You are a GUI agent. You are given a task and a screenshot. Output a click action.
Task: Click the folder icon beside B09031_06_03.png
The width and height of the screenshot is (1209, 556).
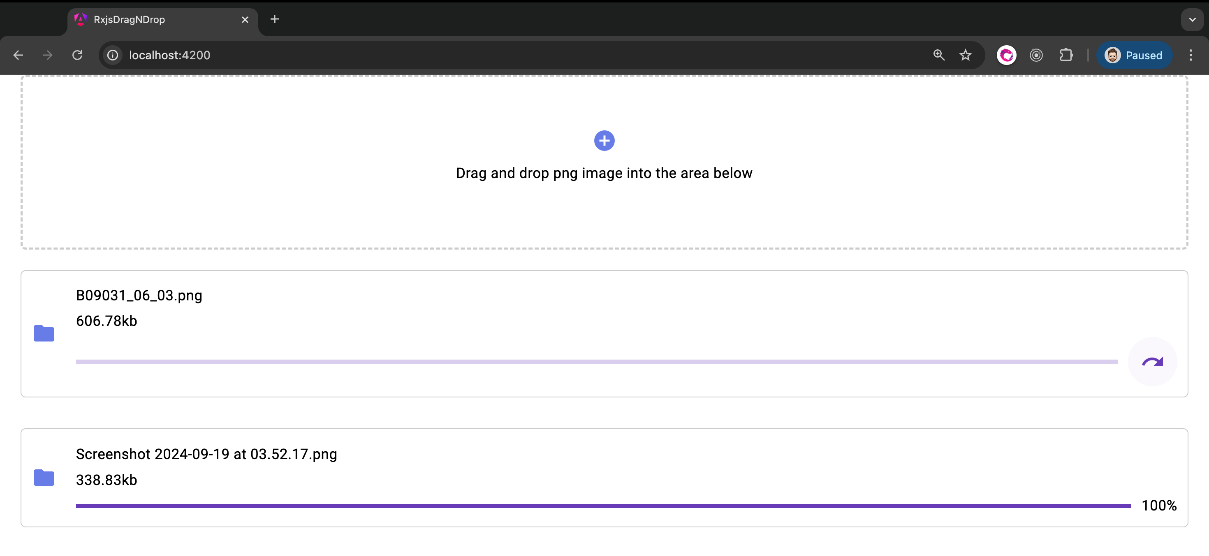44,333
